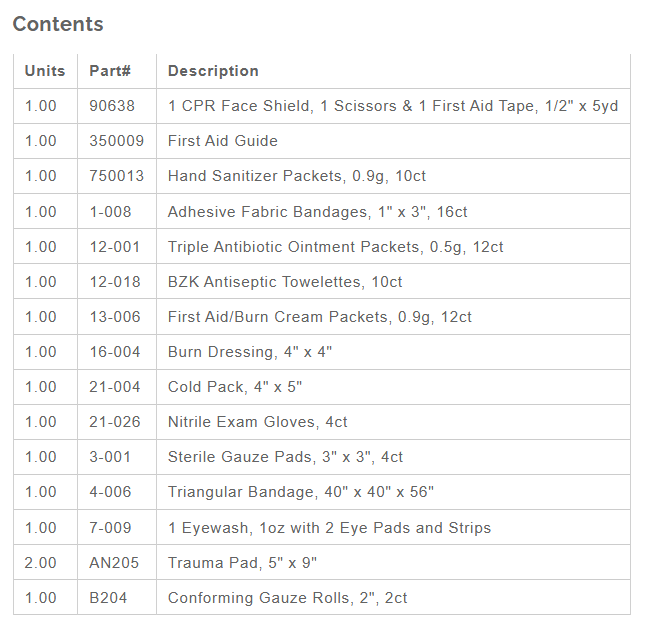Select the Hand Sanitizer Packets row description
651x643 pixels.
pos(297,176)
